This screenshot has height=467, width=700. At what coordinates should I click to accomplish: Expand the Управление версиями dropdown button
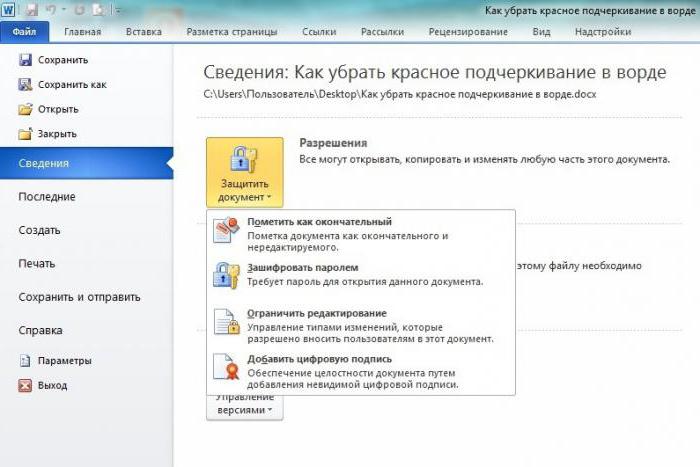pyautogui.click(x=245, y=406)
